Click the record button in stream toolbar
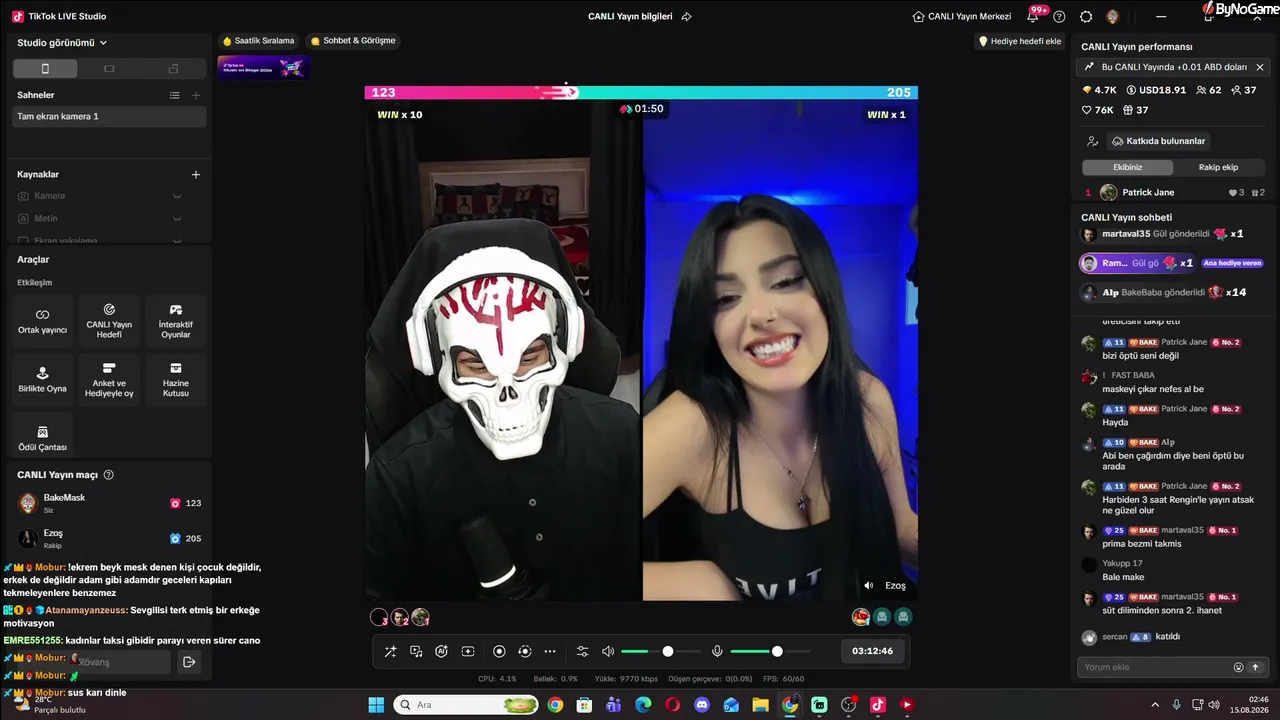This screenshot has height=720, width=1280. [499, 652]
